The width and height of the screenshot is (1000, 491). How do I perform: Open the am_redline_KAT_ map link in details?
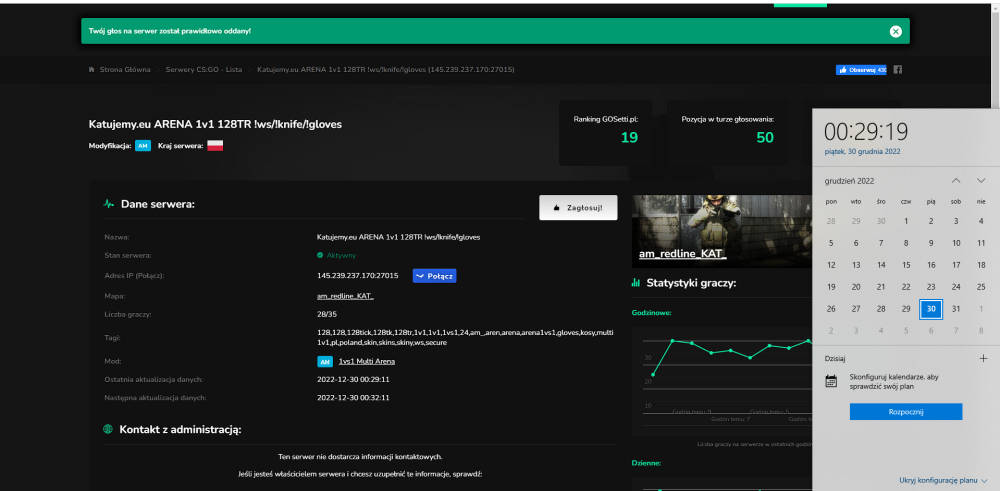345,297
